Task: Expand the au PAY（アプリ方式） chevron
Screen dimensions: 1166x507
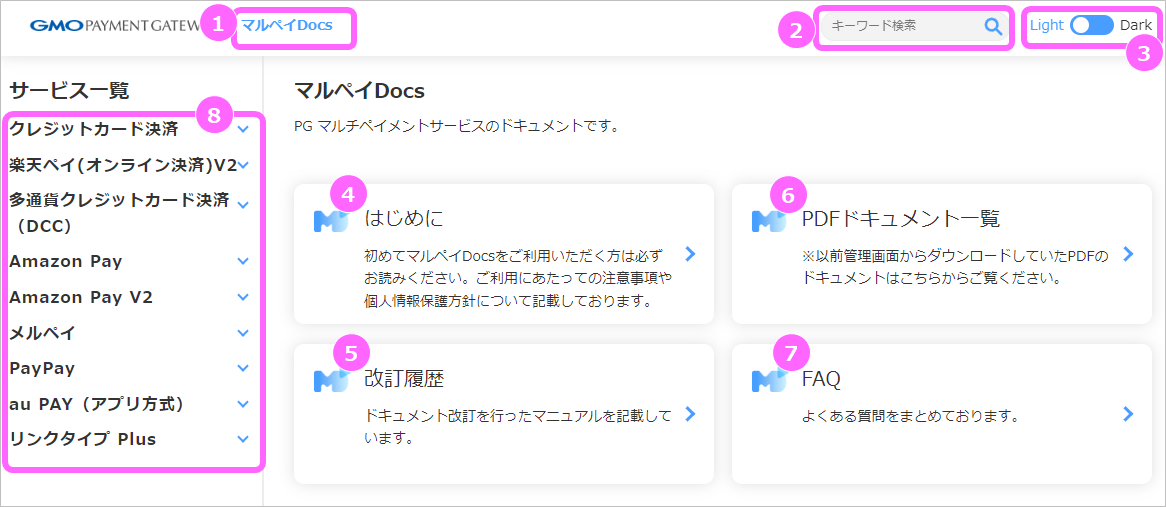Action: [x=242, y=404]
